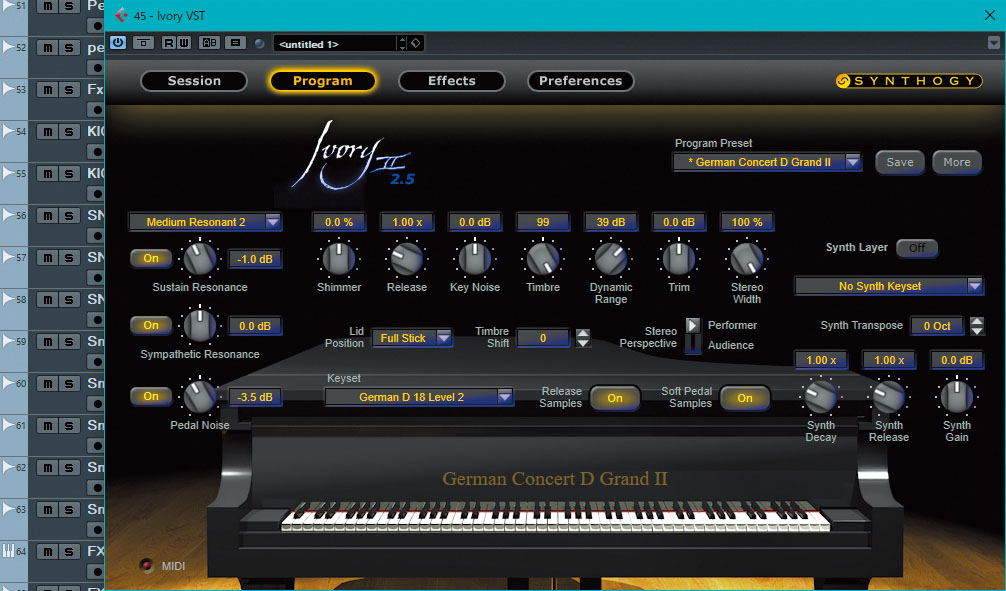Enable the R read automation button
1006x591 pixels.
point(168,43)
